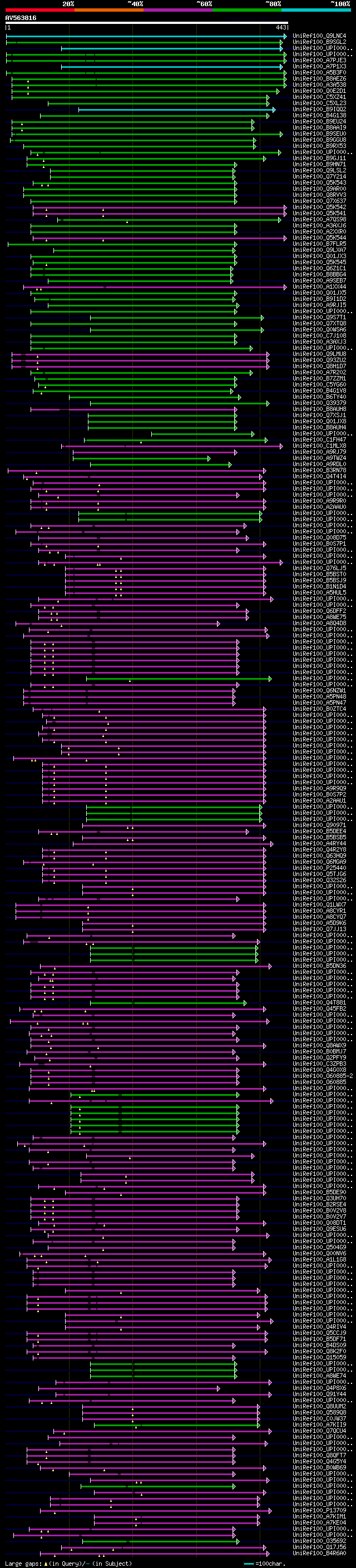Click the orange ~40% legend color segment
Image resolution: width=356 pixels, height=1568 pixels.
[x=109, y=10]
